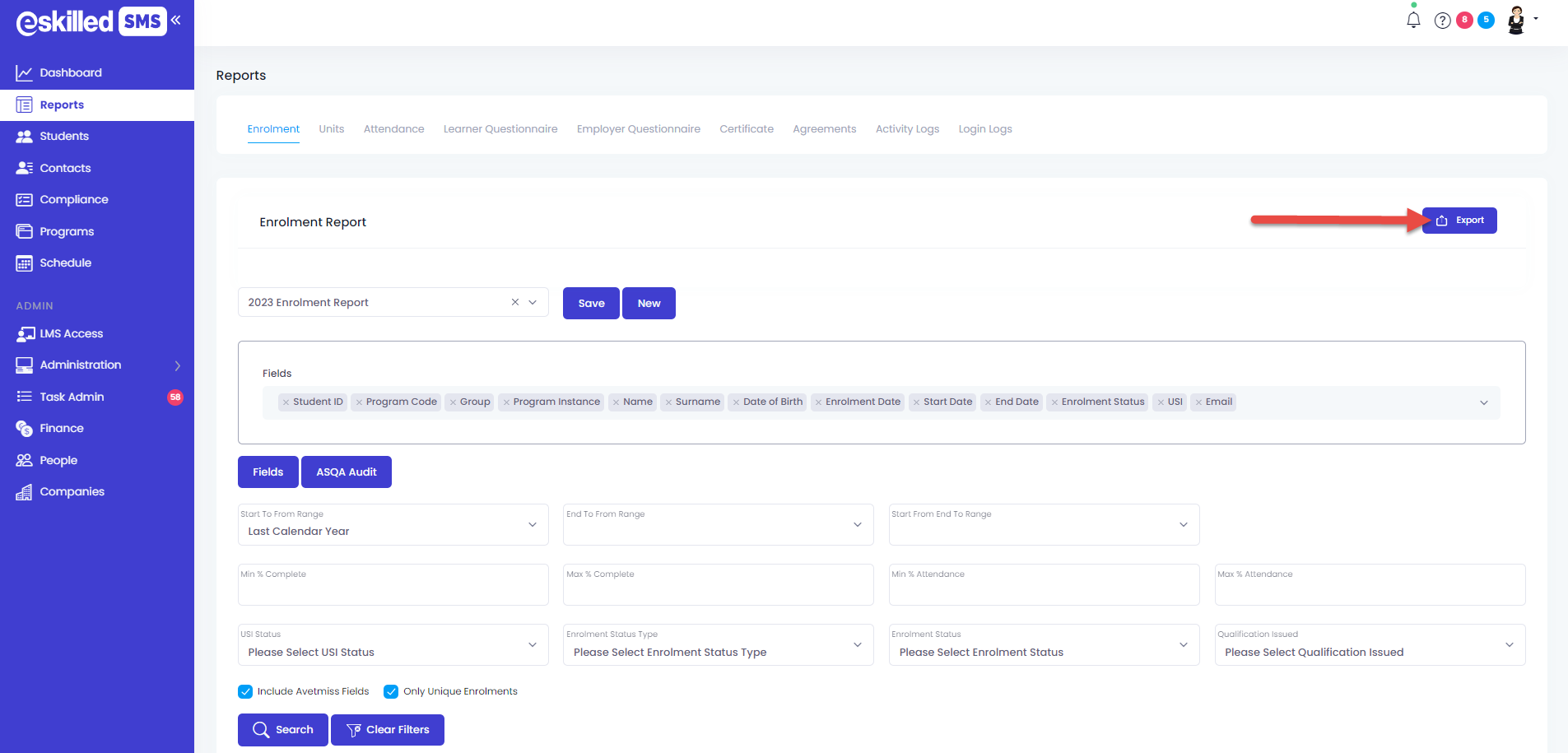Remove the Student ID field tag
Viewport: 1568px width, 753px height.
click(286, 402)
